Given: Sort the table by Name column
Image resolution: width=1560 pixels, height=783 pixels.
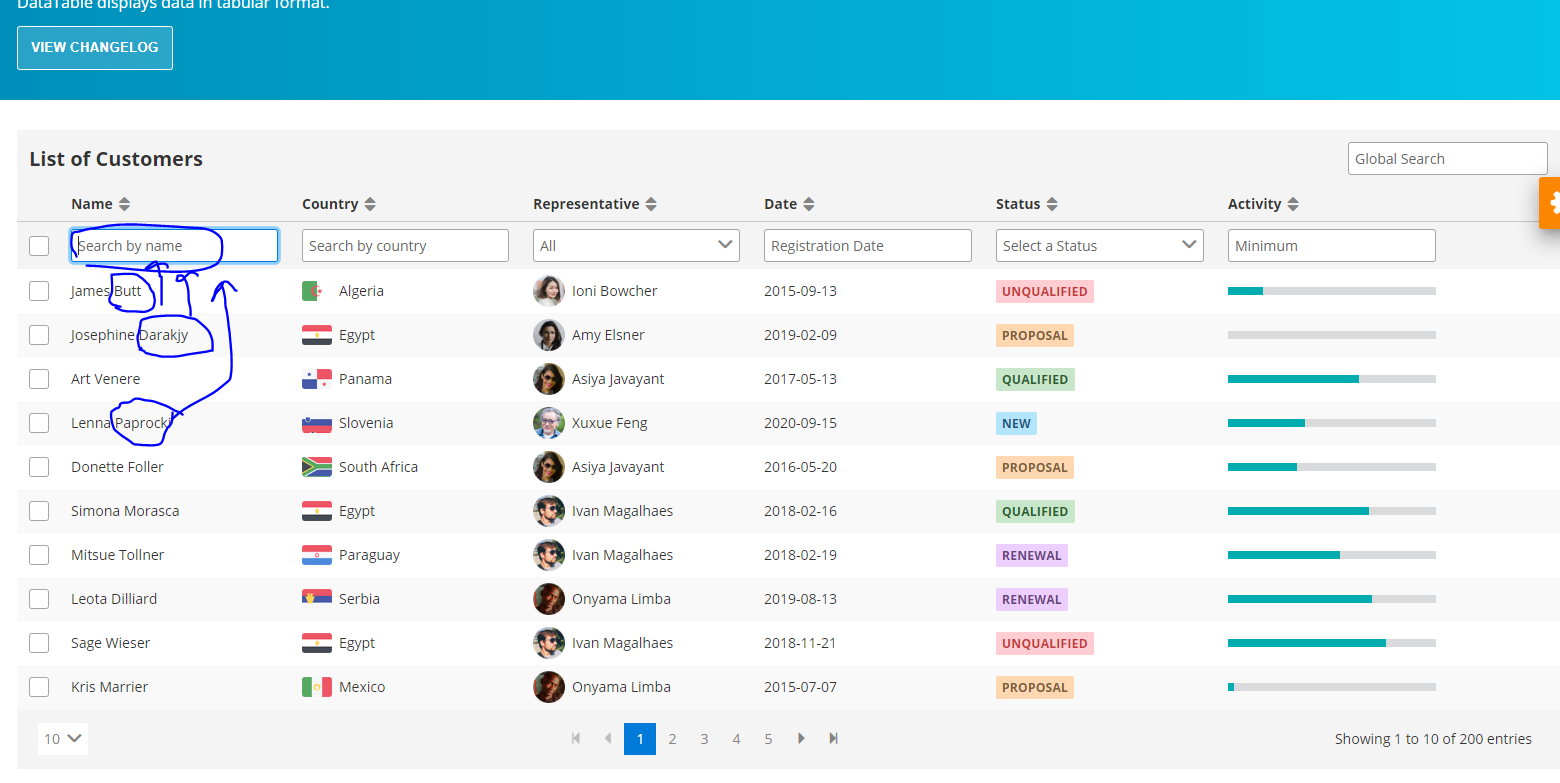Looking at the screenshot, I should (124, 203).
